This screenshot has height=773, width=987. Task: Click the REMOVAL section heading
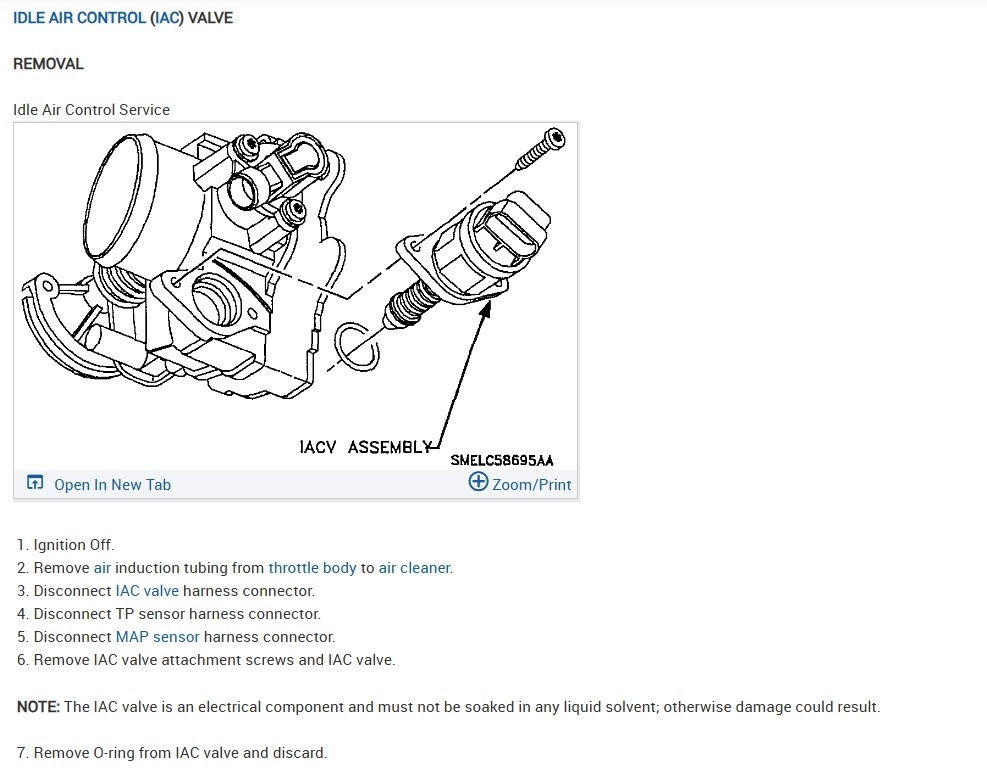(48, 64)
